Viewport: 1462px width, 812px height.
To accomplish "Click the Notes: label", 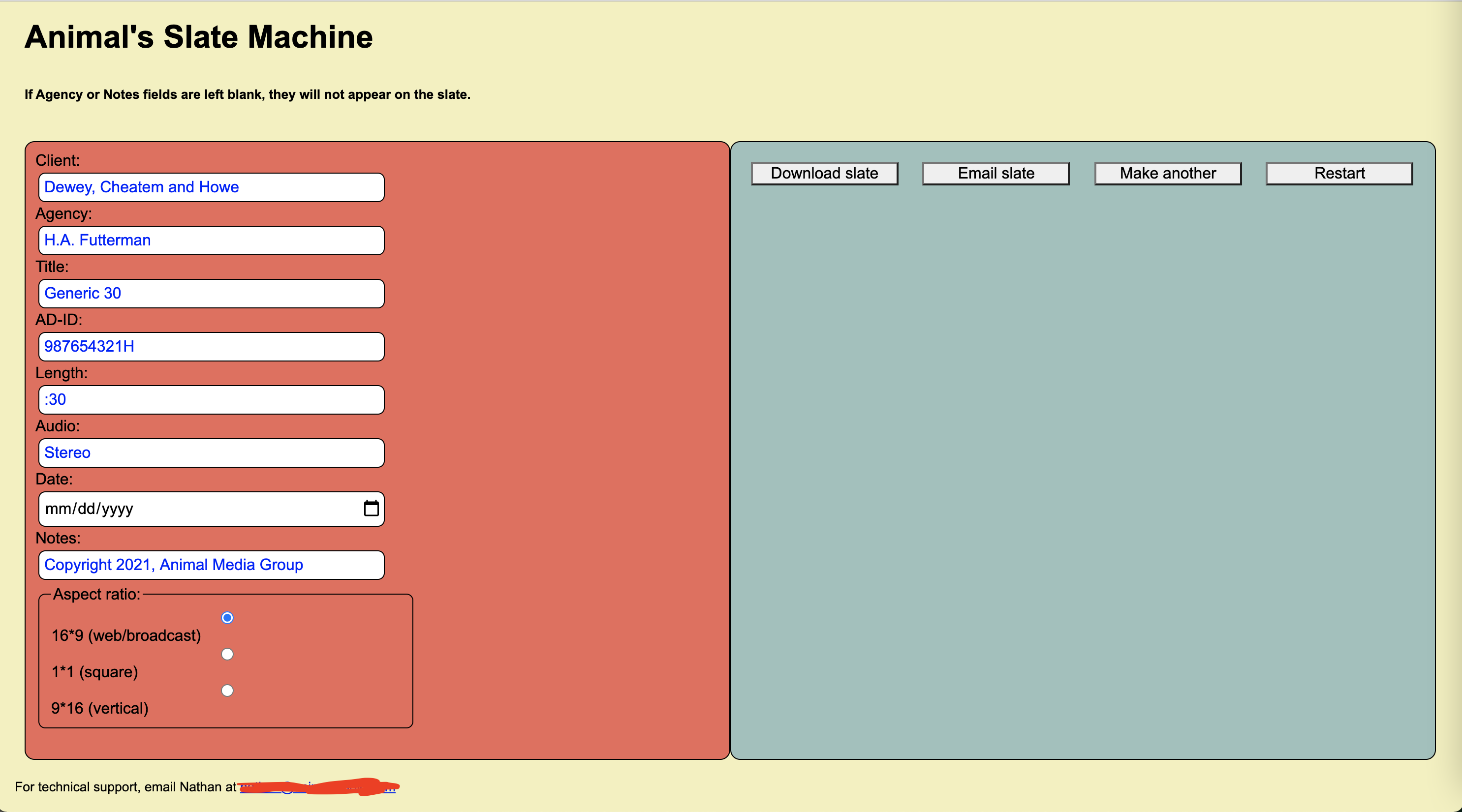I will [x=58, y=538].
